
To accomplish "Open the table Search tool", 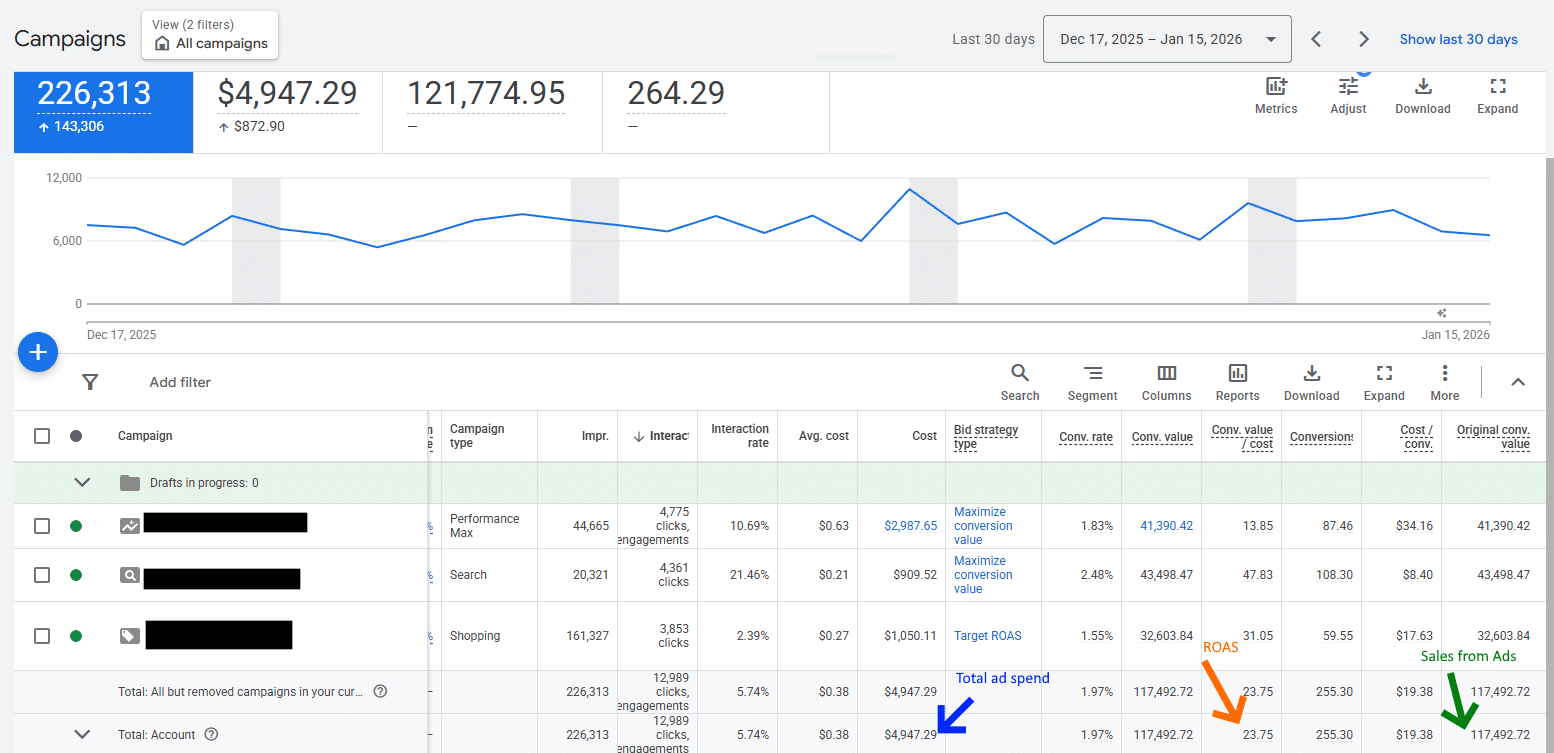I will pos(1019,382).
